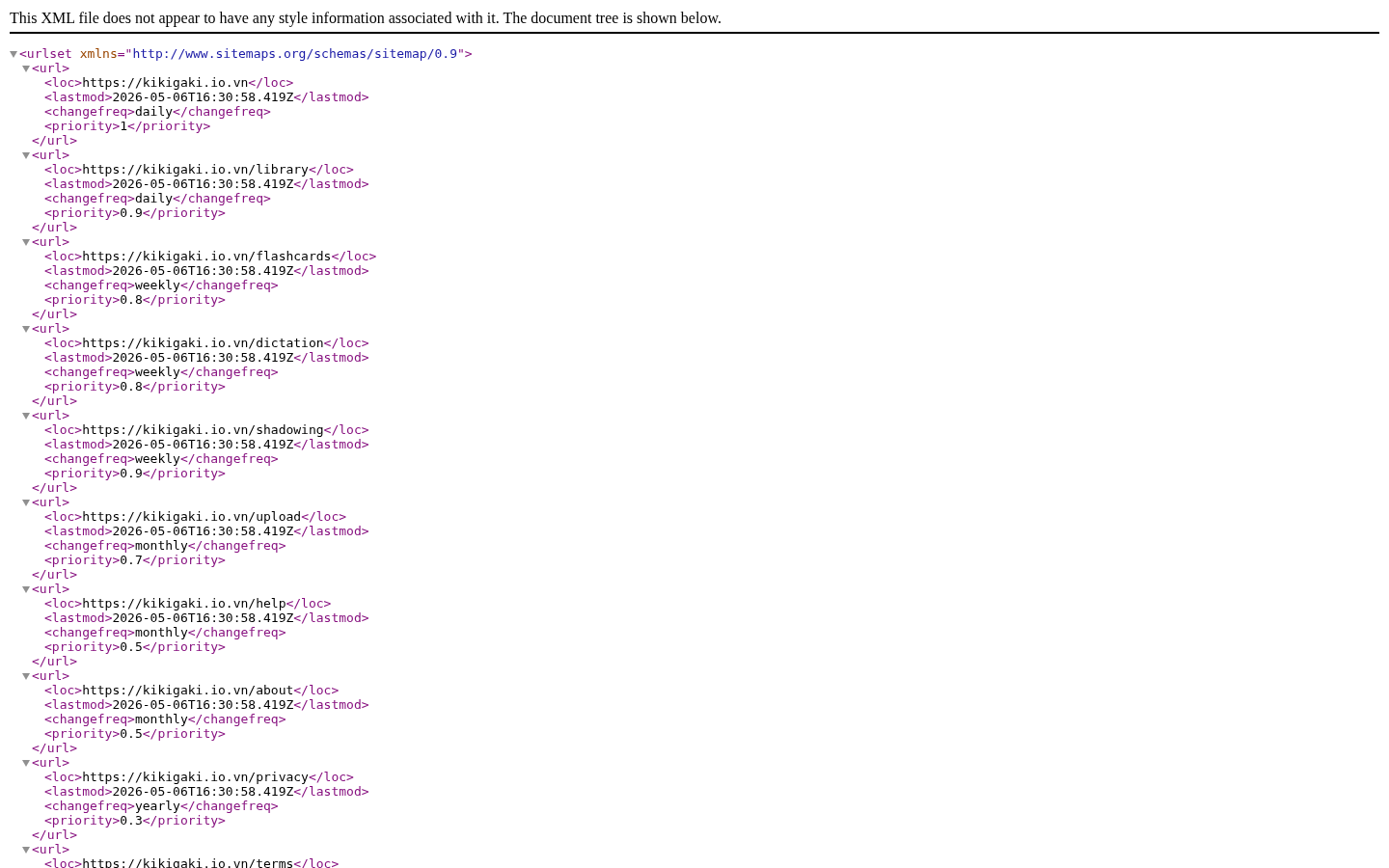Click the lastmod timestamp under /help
This screenshot has height=868, width=1389.
[x=203, y=618]
